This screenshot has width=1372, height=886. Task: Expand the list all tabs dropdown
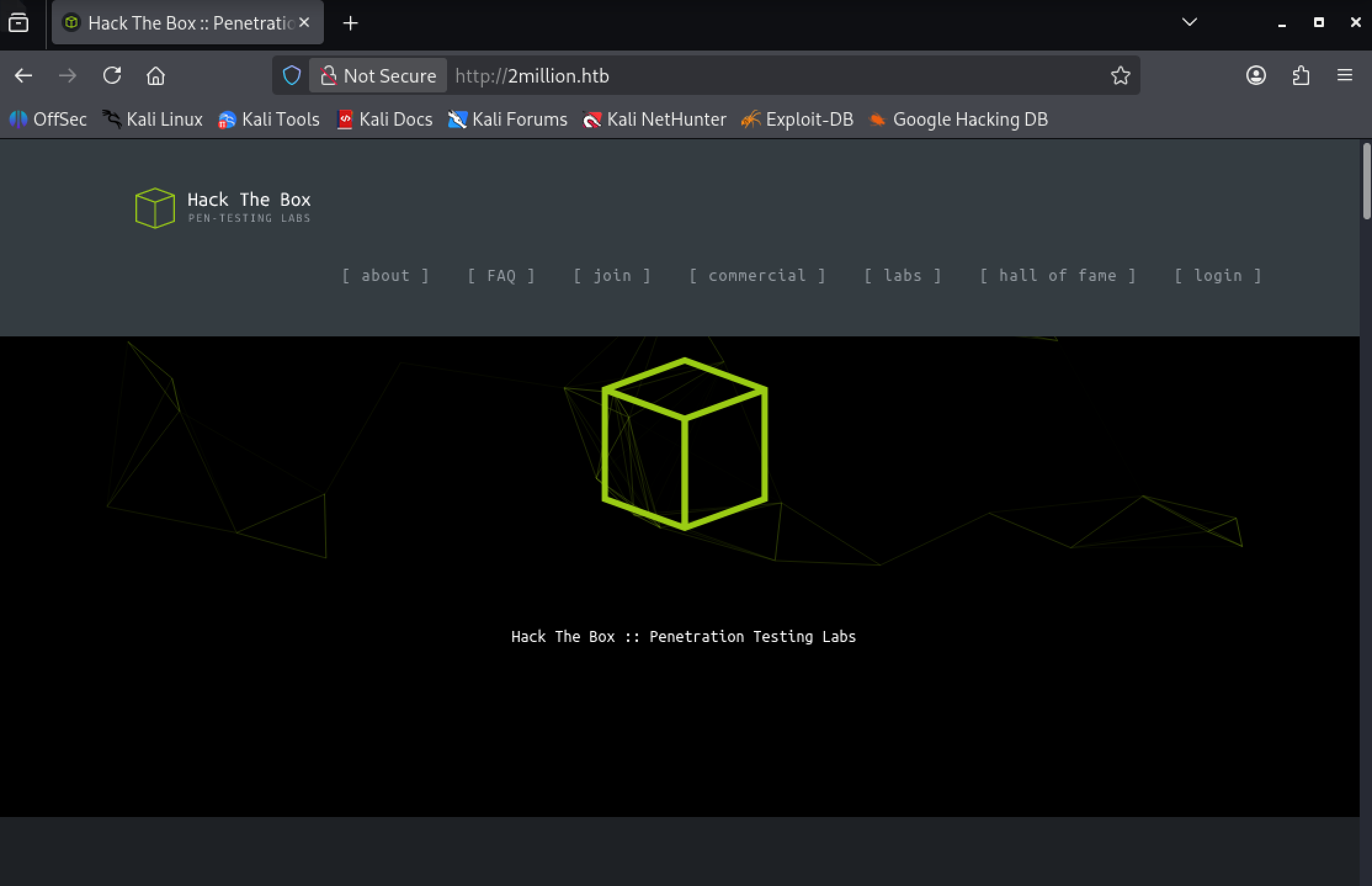(1190, 23)
